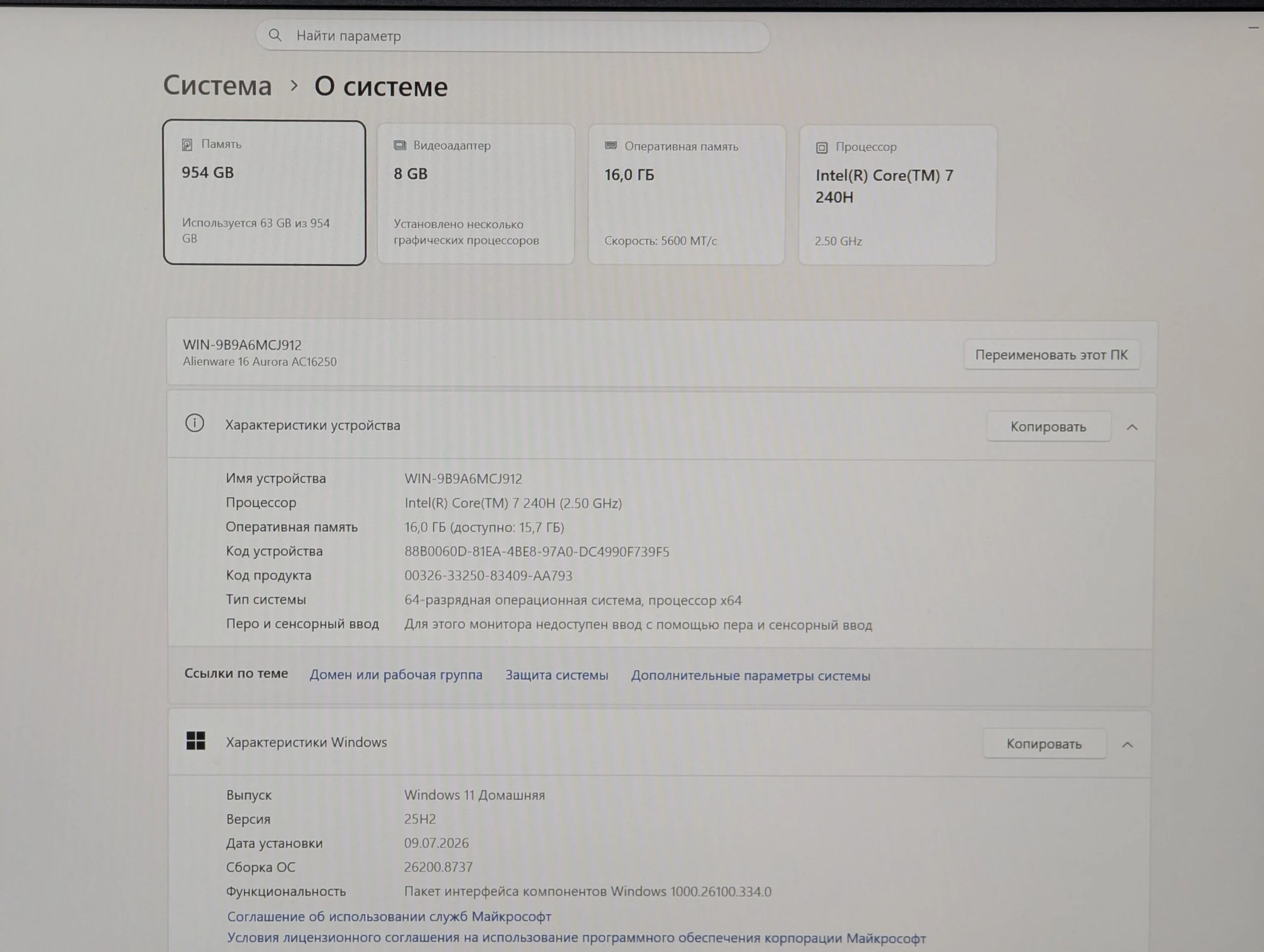Image resolution: width=1264 pixels, height=952 pixels.
Task: Copy device specifications with Копировать
Action: [x=1048, y=427]
